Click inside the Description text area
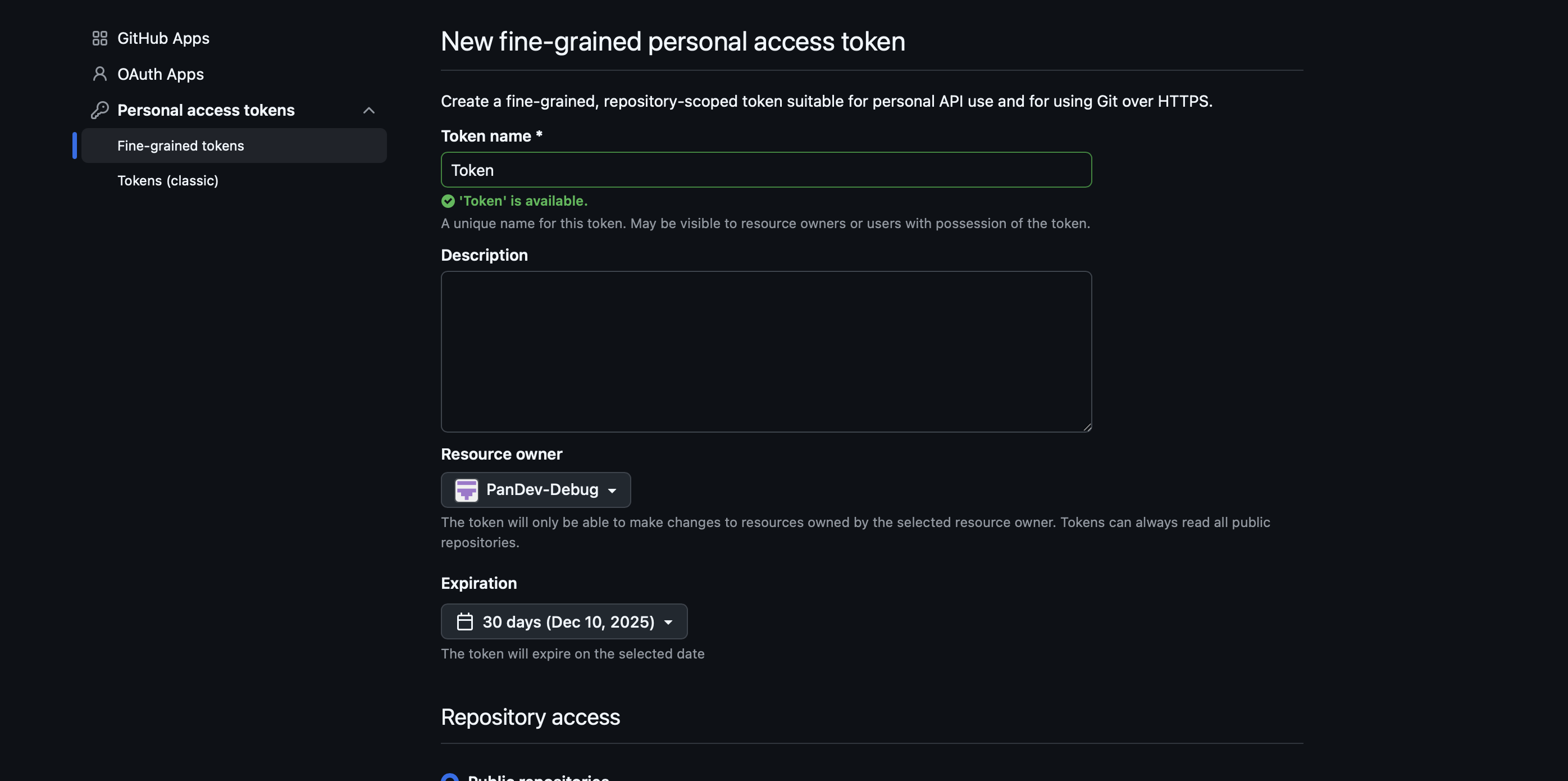 (765, 352)
